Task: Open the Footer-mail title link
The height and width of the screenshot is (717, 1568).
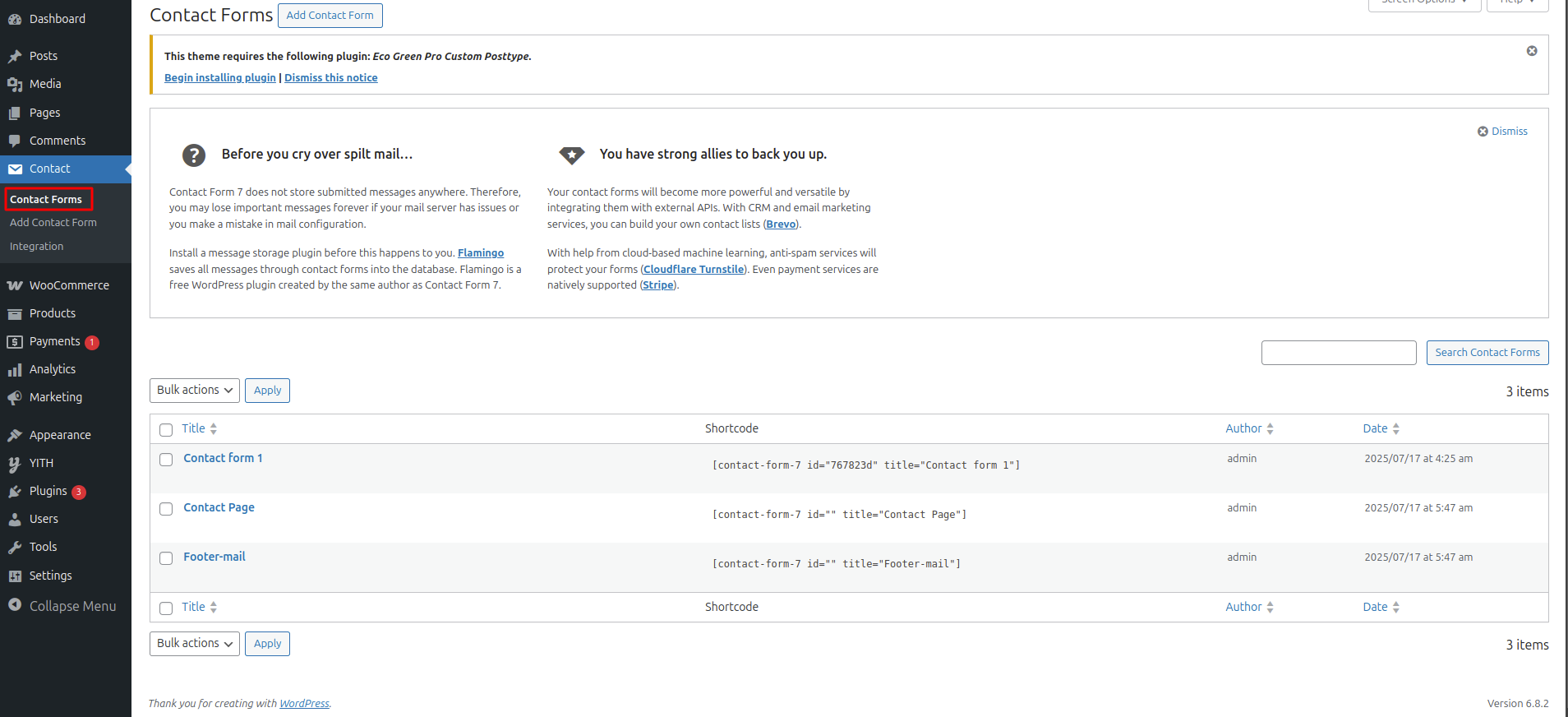Action: click(x=214, y=557)
